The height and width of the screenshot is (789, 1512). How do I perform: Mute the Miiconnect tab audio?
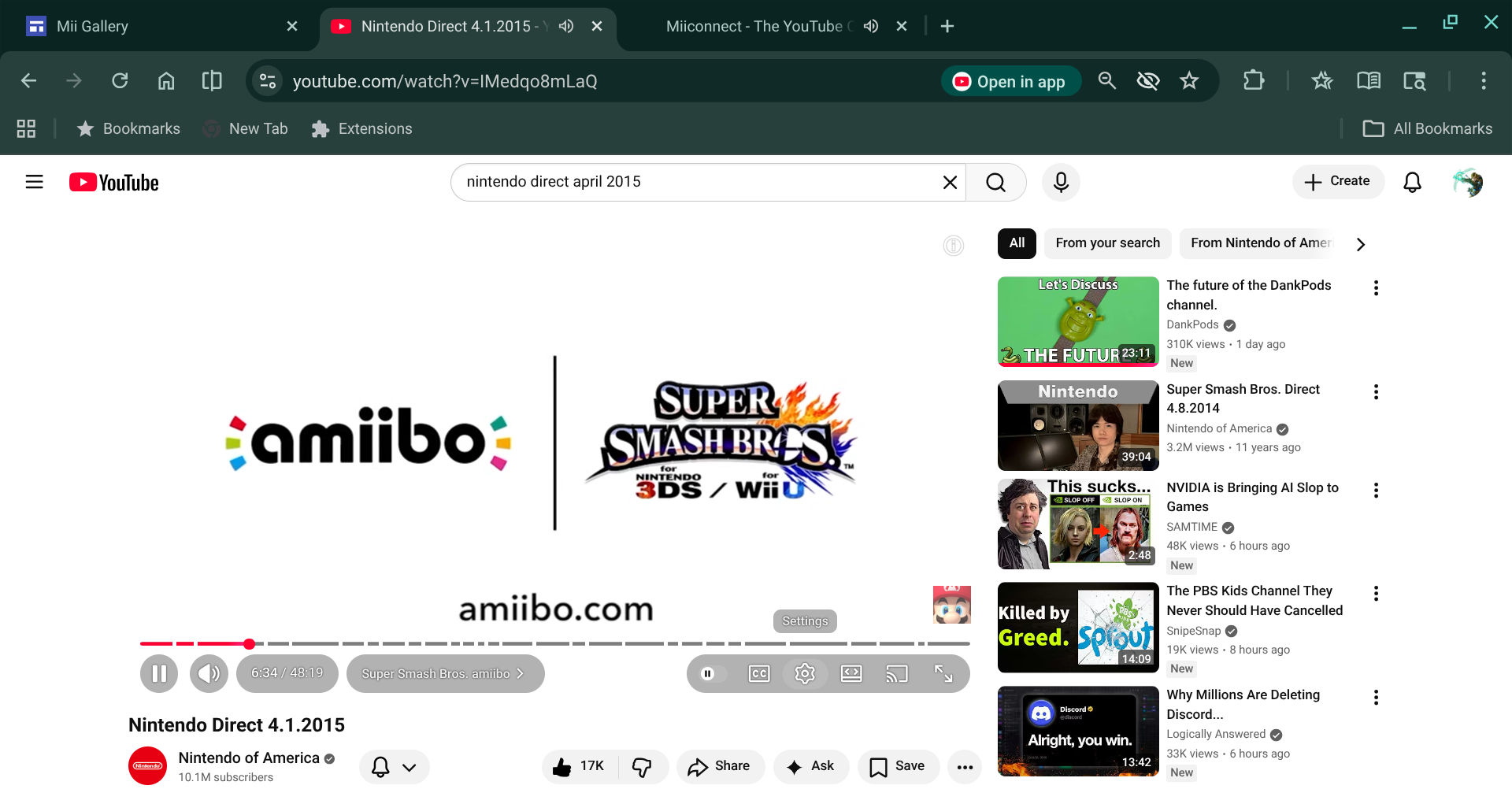point(870,26)
